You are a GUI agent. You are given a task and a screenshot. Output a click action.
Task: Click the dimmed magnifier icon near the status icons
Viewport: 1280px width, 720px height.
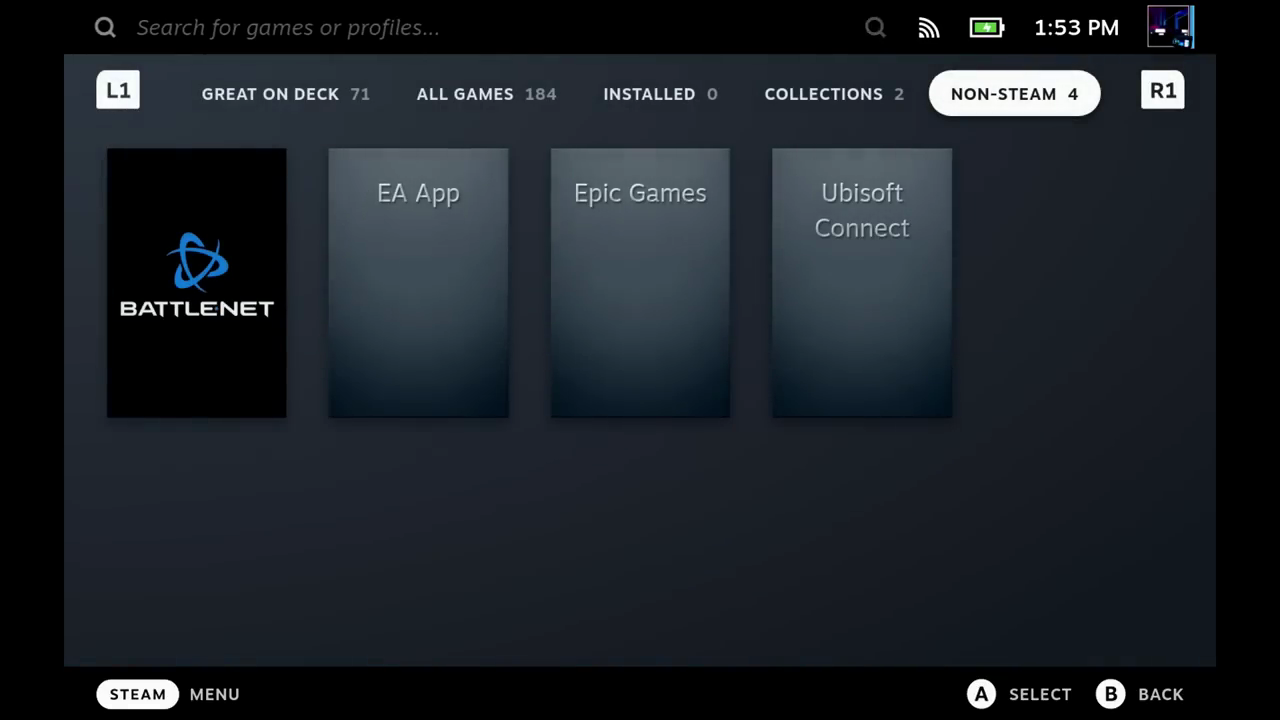click(x=875, y=27)
